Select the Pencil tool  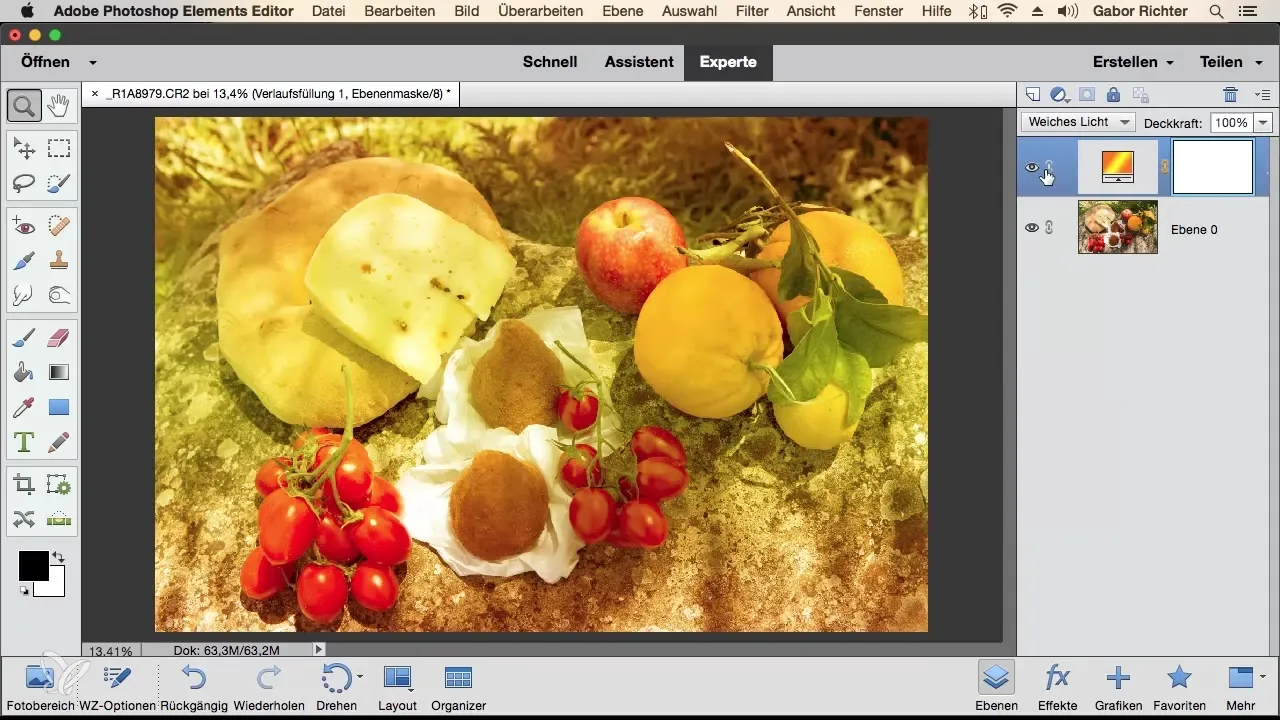tap(58, 441)
